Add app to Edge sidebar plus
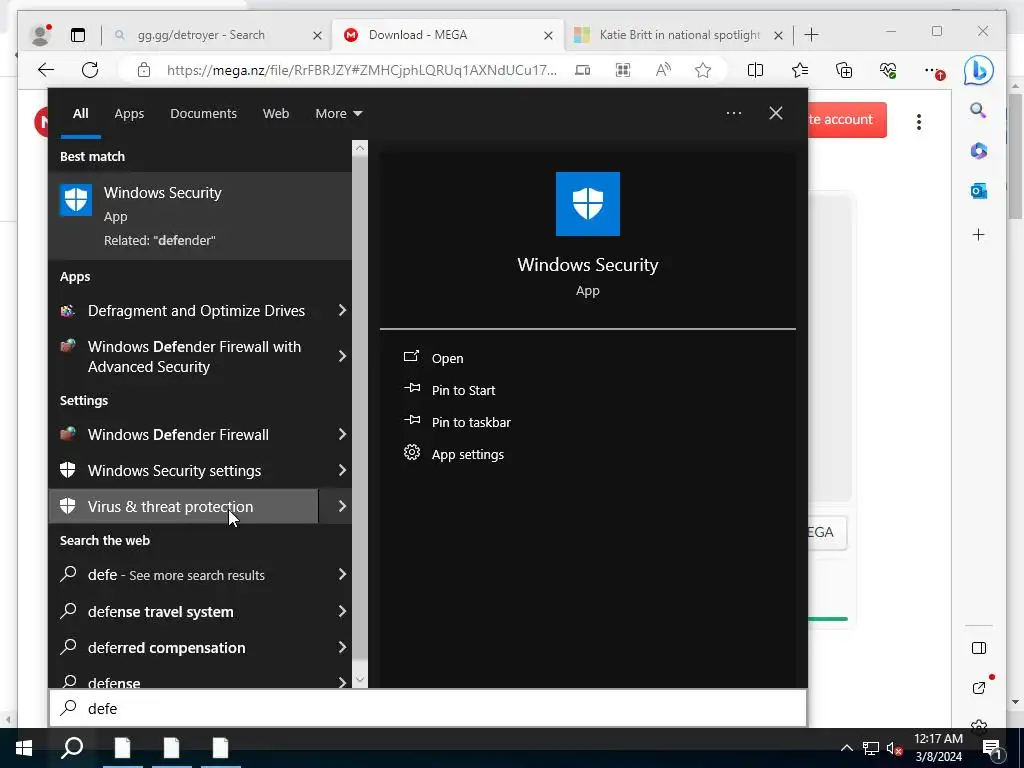 click(x=978, y=234)
